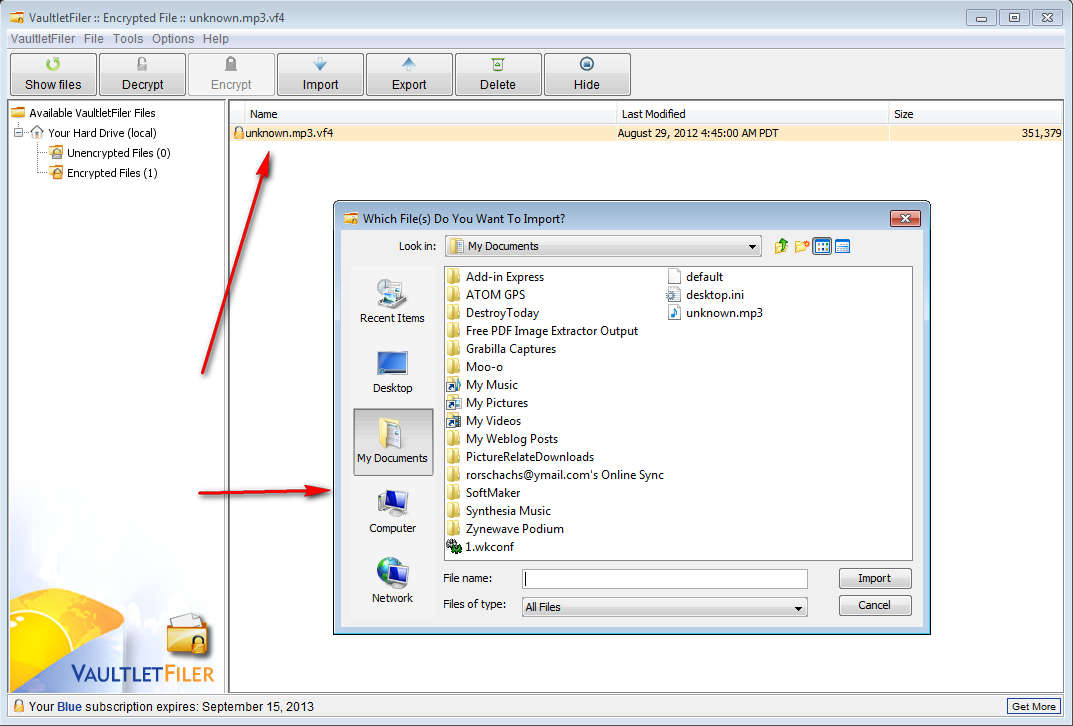Open the Files of type dropdown
The height and width of the screenshot is (726, 1073).
tap(664, 607)
